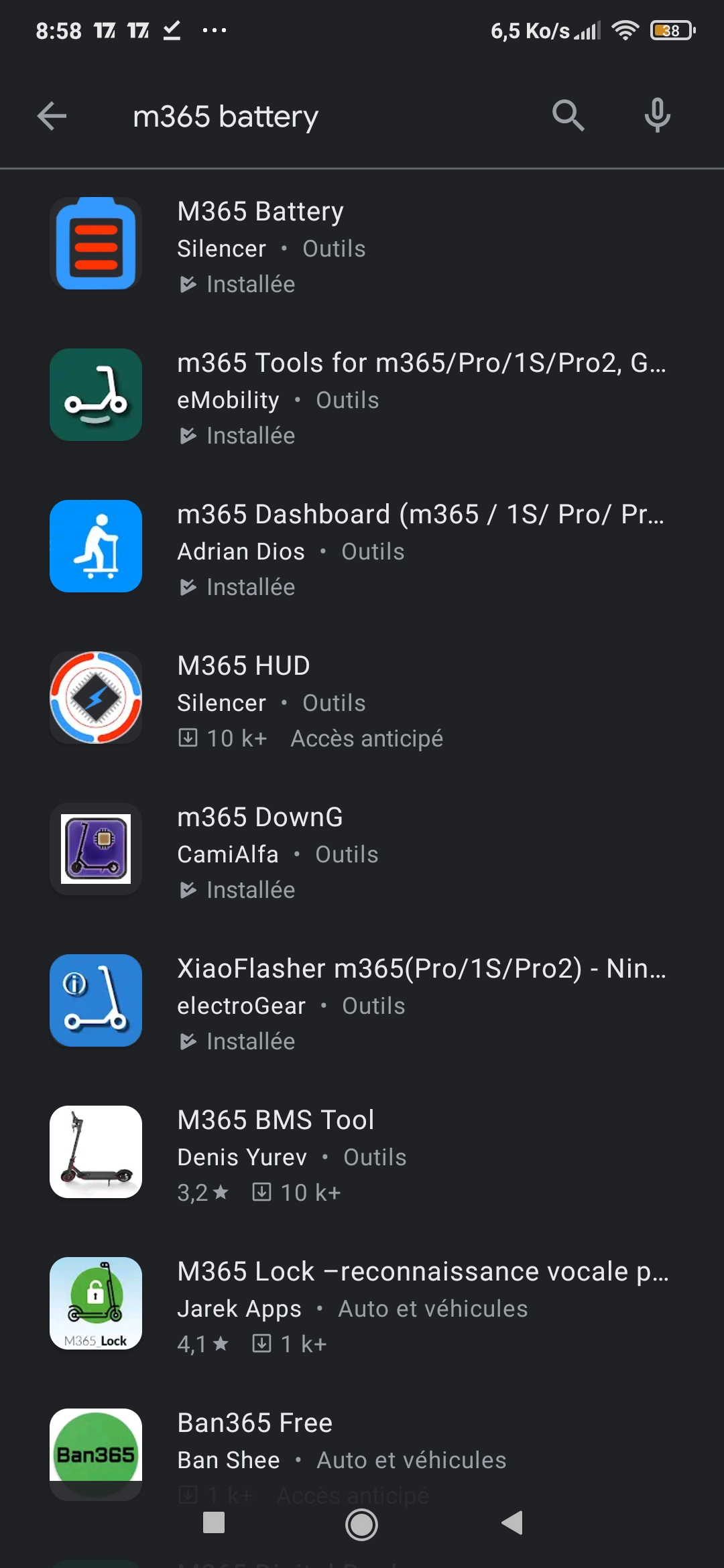Tap the '4,1' rating of M365 Lock

[x=192, y=1344]
